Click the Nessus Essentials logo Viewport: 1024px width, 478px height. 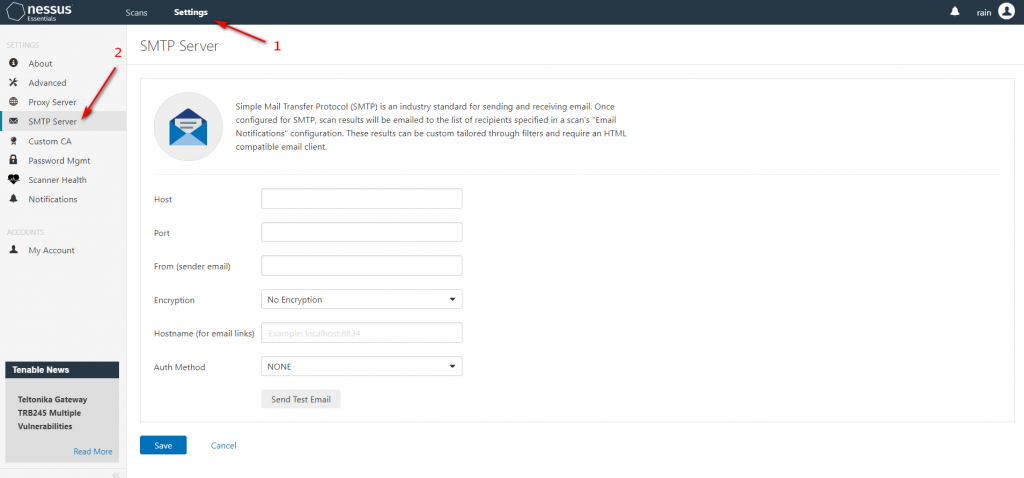point(39,12)
